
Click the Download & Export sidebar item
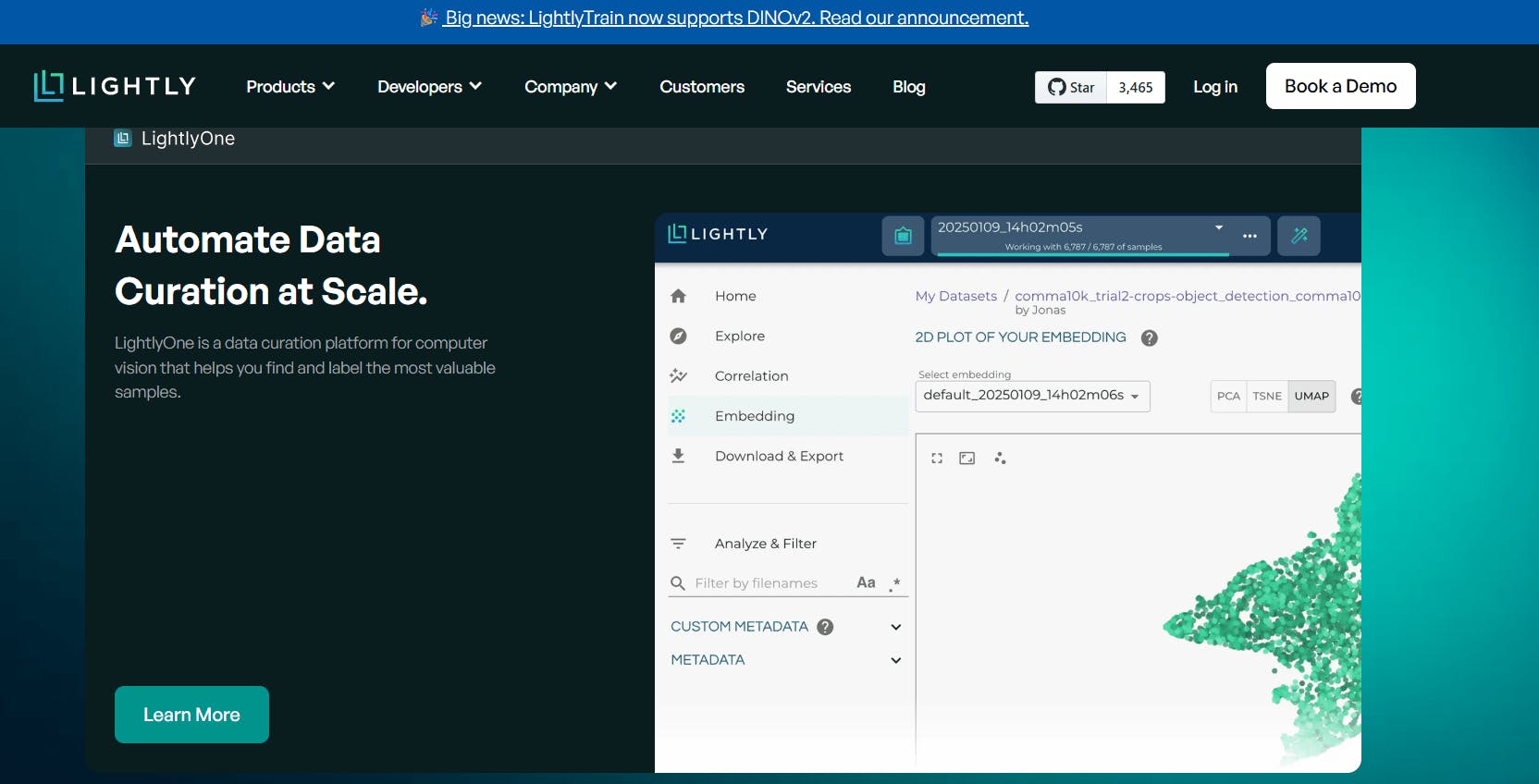(788, 456)
